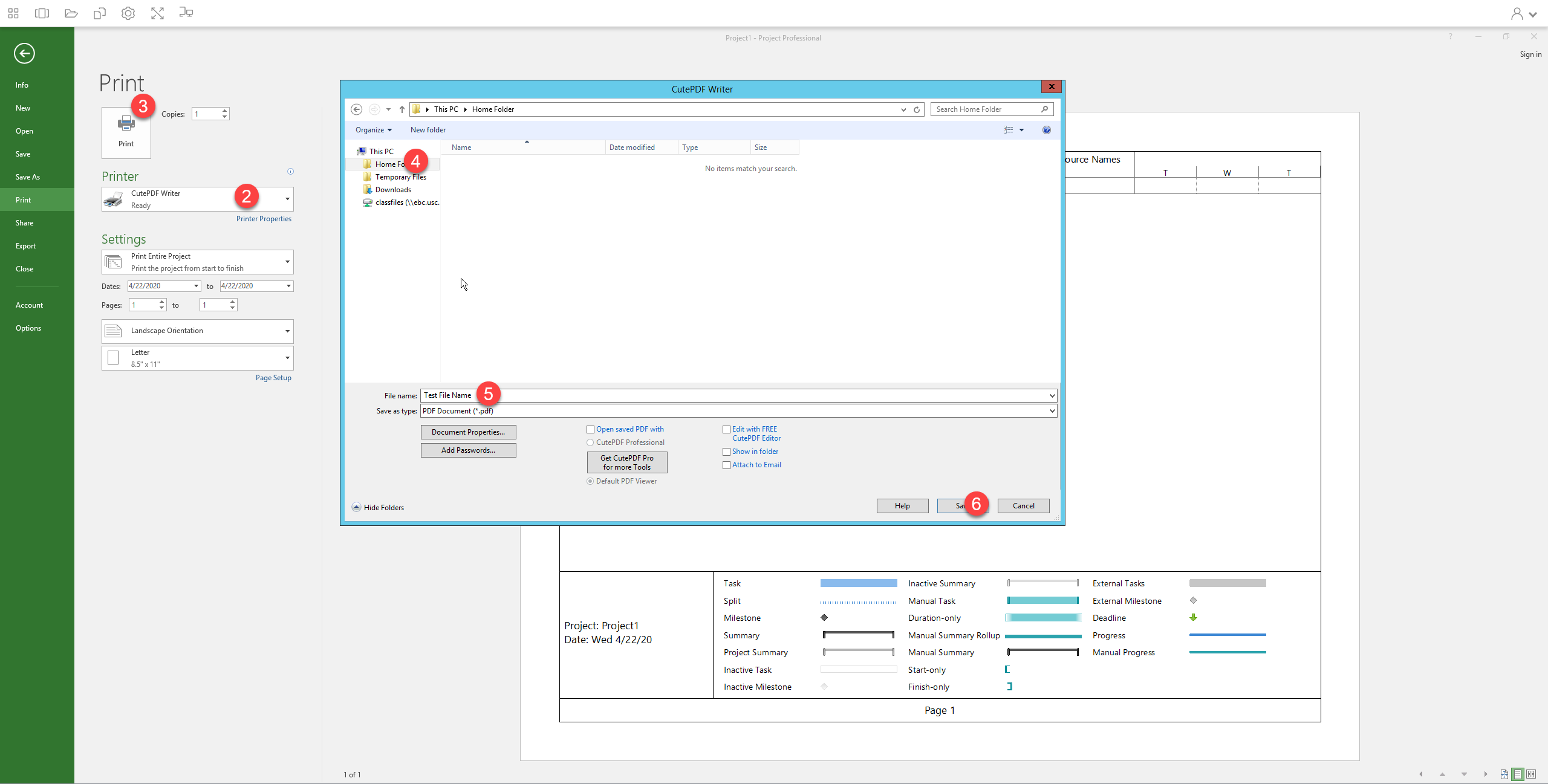
Task: Select Downloads folder in tree
Action: coord(392,190)
